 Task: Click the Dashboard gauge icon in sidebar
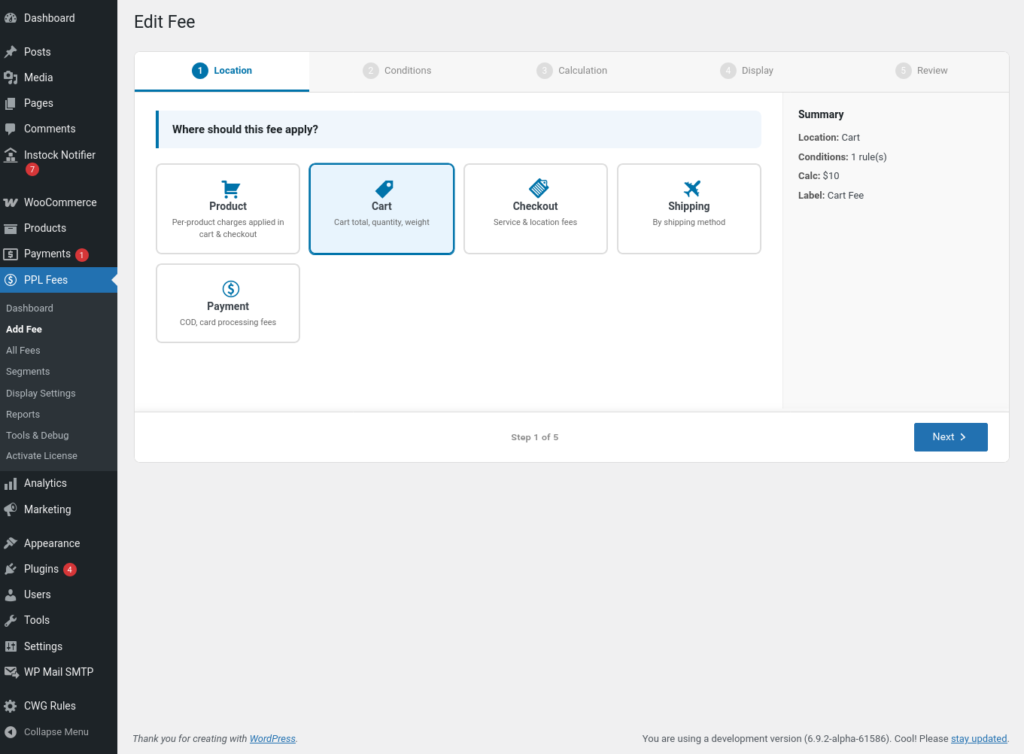[x=10, y=18]
